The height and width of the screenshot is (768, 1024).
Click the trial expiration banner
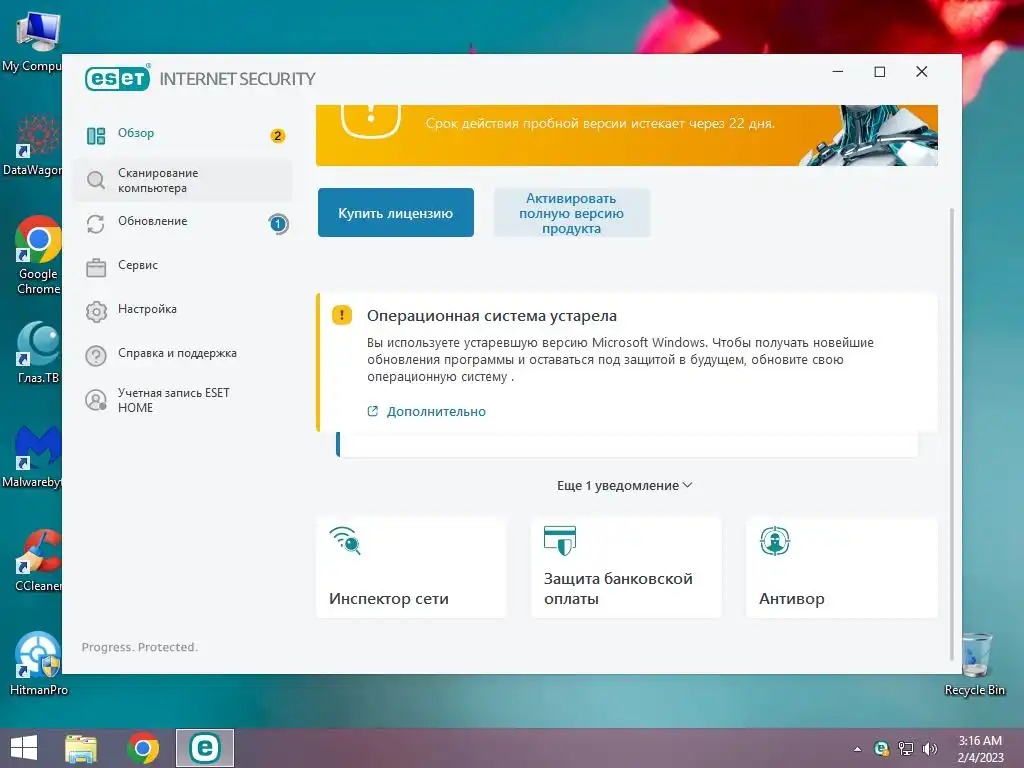[x=627, y=135]
